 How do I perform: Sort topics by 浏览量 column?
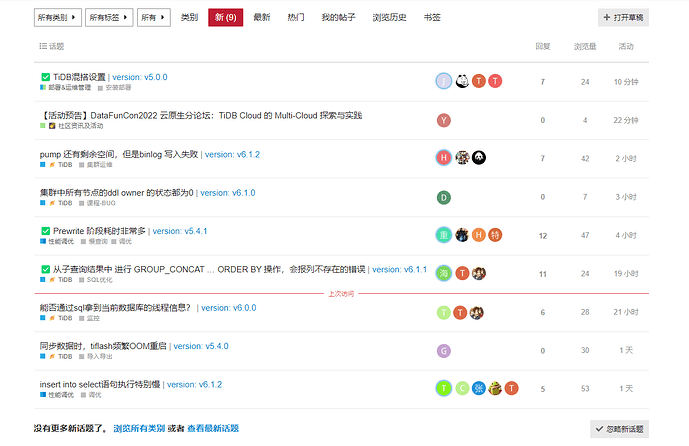point(585,47)
